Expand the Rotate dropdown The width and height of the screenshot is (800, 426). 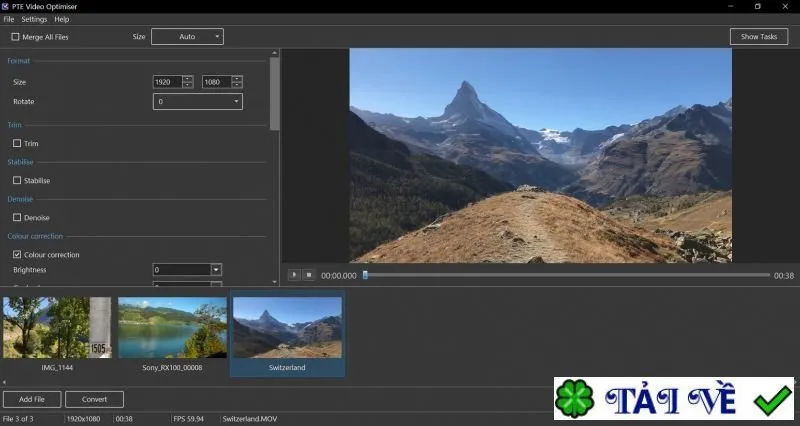coord(197,102)
